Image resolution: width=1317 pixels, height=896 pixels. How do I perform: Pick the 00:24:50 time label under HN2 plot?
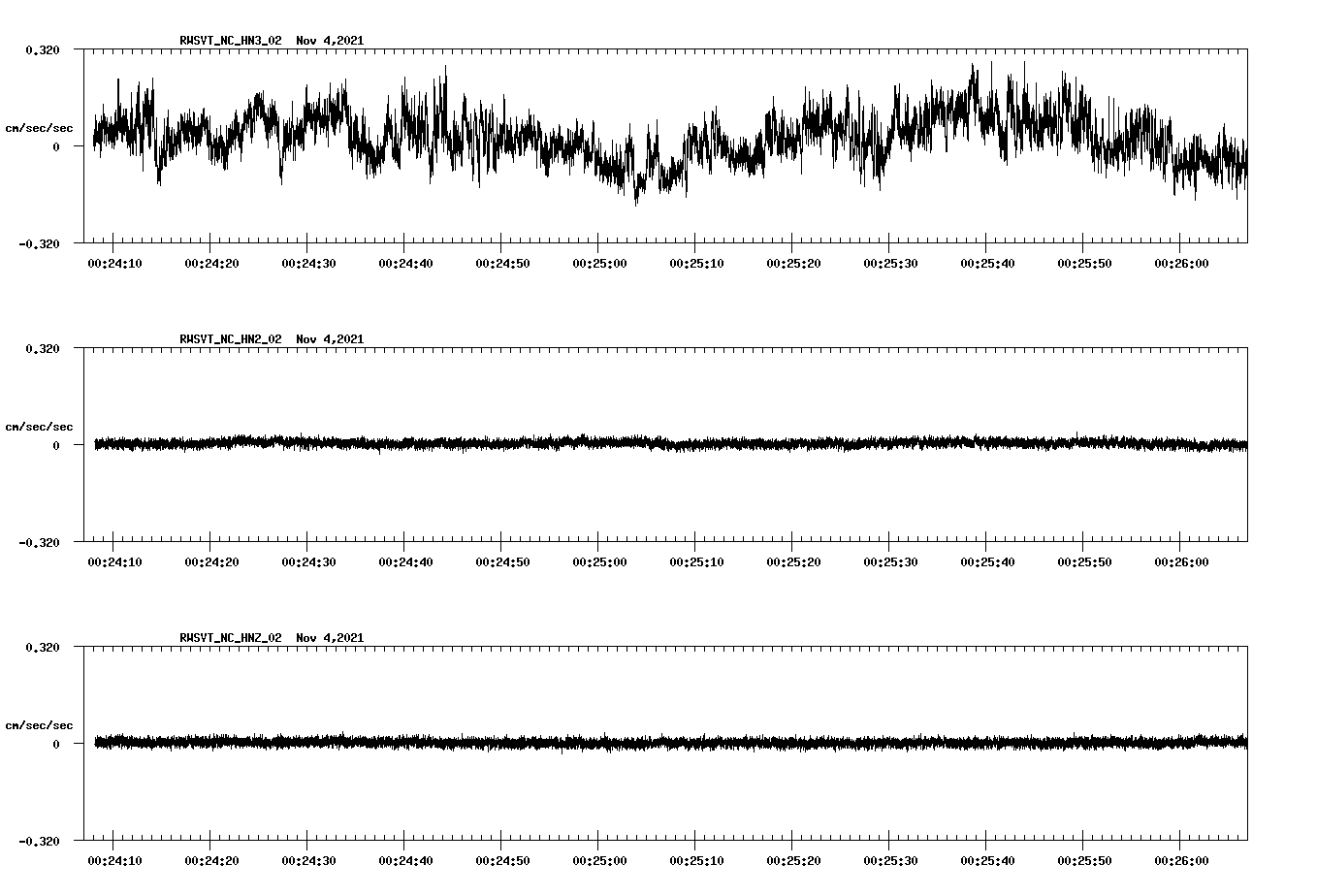pyautogui.click(x=503, y=562)
